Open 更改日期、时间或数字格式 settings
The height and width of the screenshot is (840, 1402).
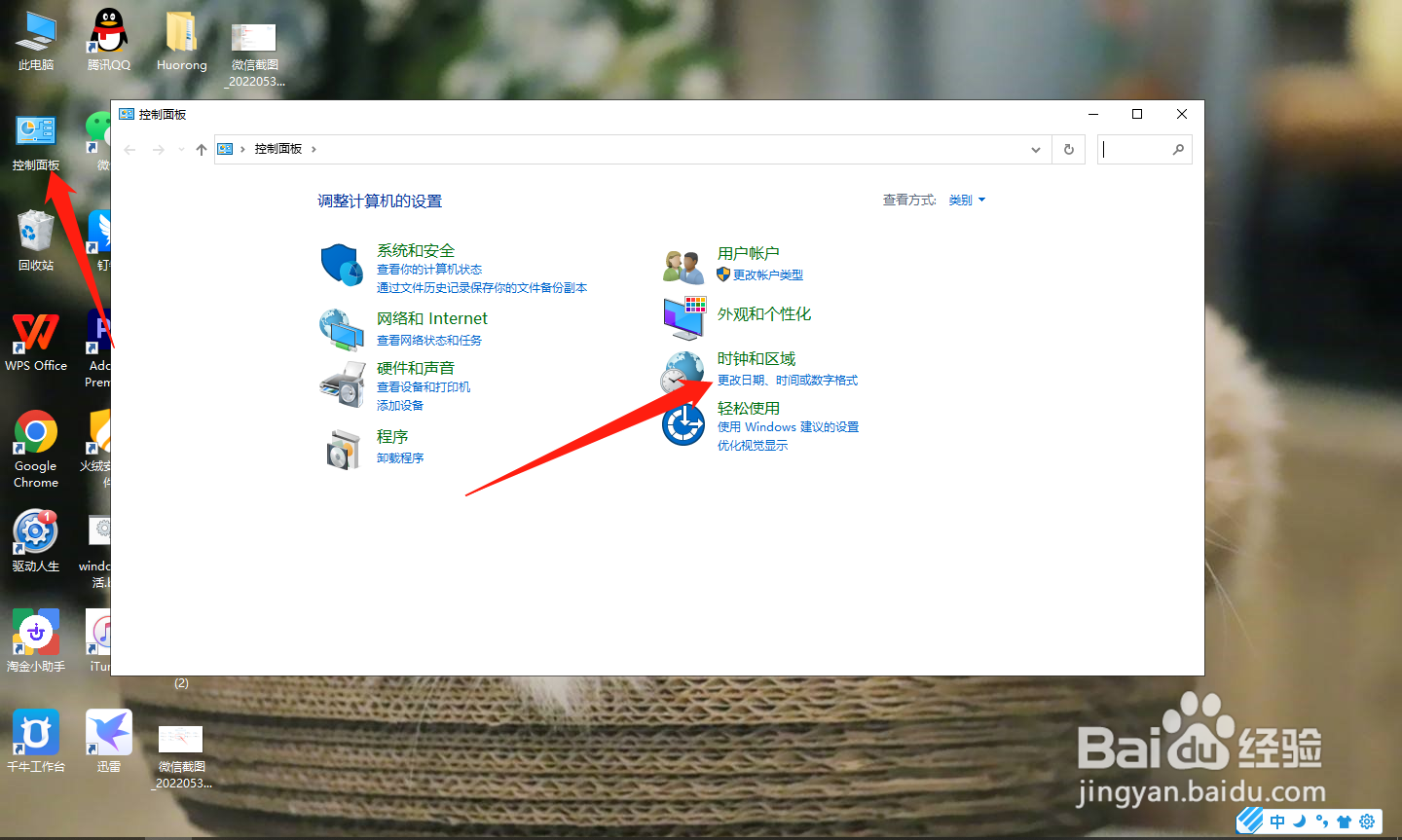pyautogui.click(x=787, y=380)
